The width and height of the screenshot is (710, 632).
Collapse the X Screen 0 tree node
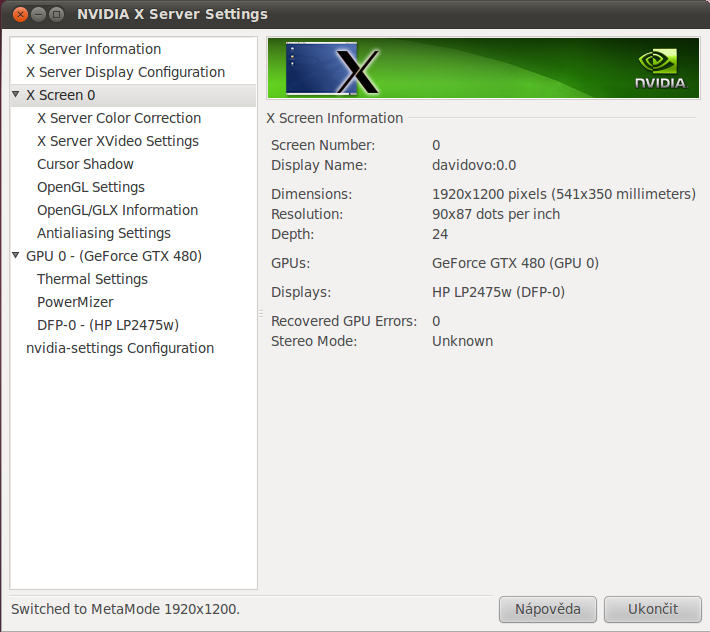pyautogui.click(x=16, y=95)
